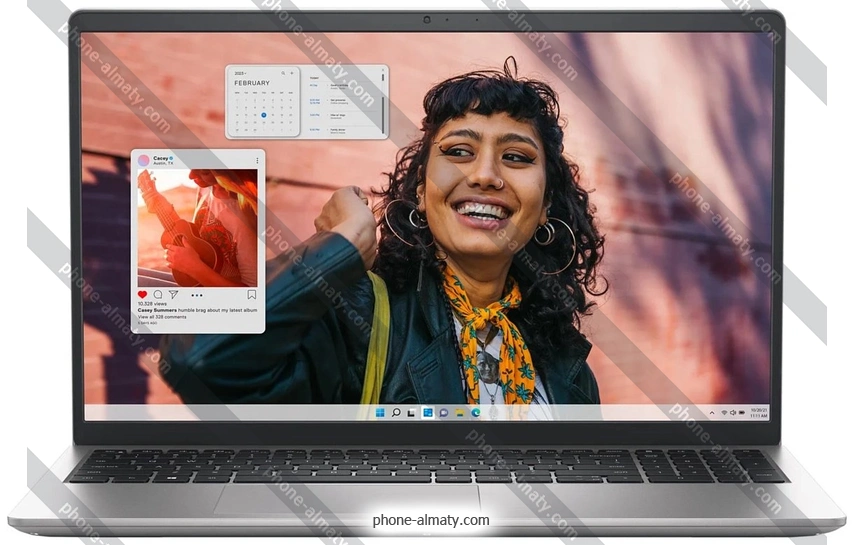Viewport: 854px width, 545px height.
Task: Click the carousel dots under the photo
Action: click(197, 295)
